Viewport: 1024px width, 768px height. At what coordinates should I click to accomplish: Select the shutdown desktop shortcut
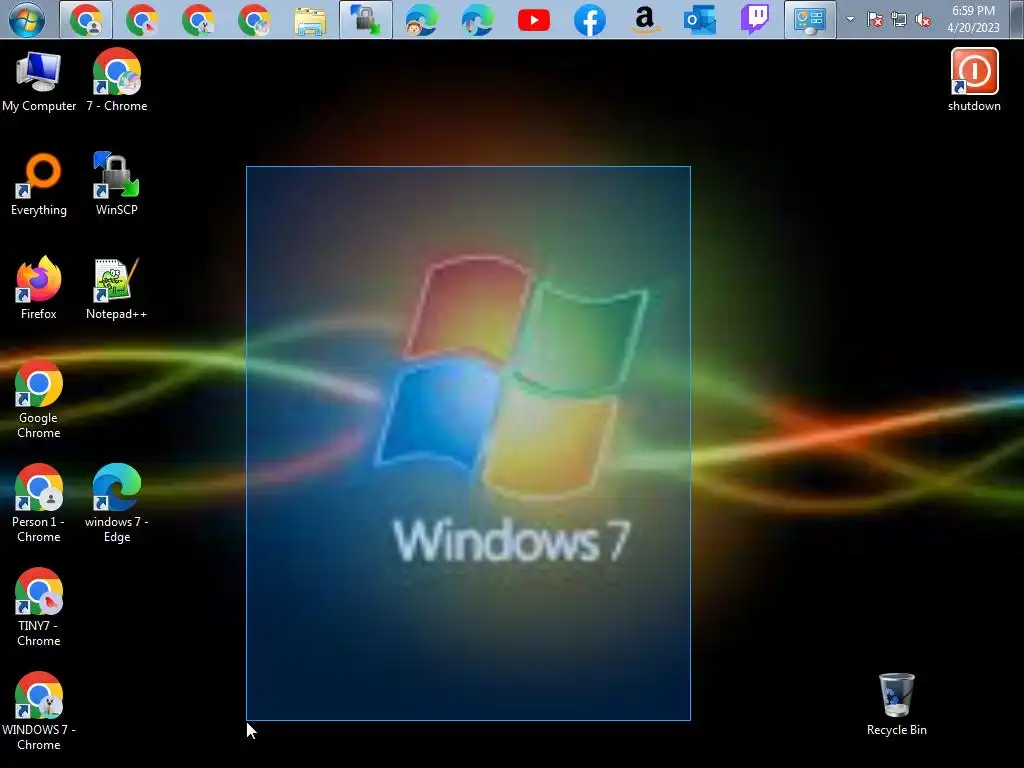974,80
